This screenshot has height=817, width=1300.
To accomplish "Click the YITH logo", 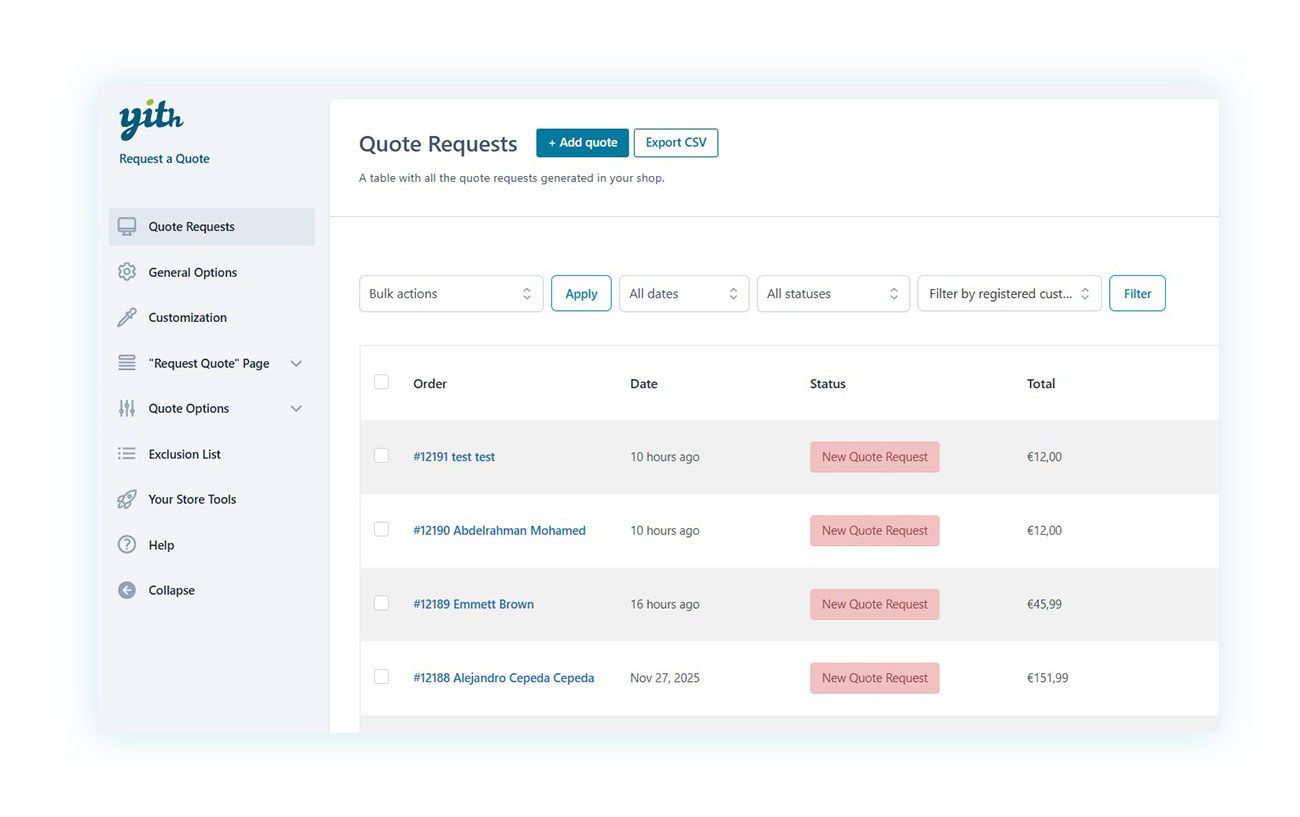I will [151, 120].
